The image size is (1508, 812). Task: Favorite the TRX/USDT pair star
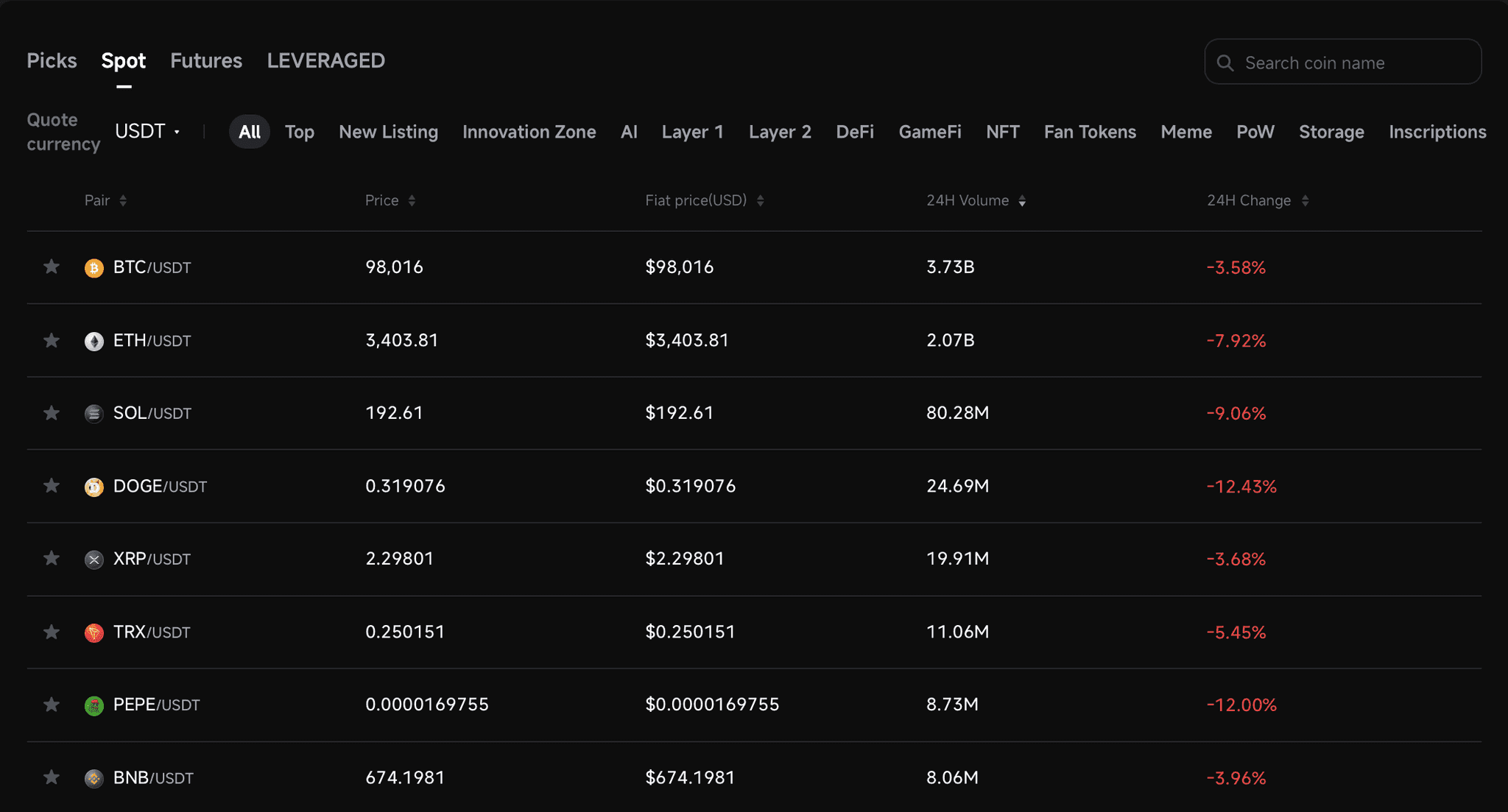[51, 632]
